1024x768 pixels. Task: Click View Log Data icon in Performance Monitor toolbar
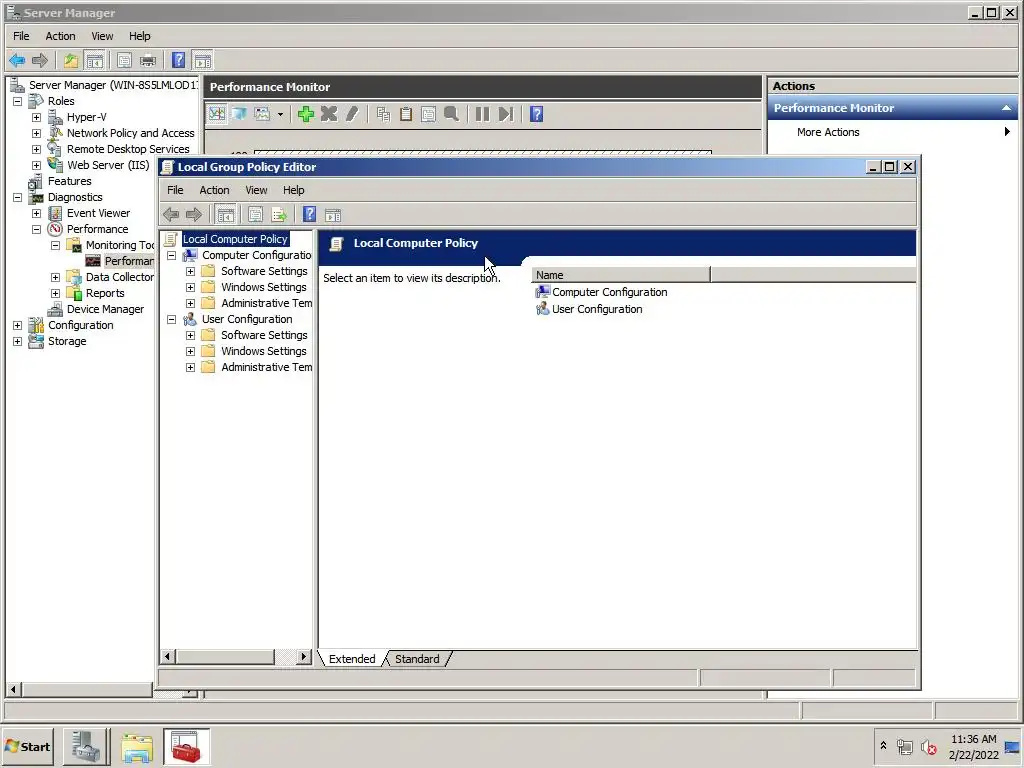239,114
